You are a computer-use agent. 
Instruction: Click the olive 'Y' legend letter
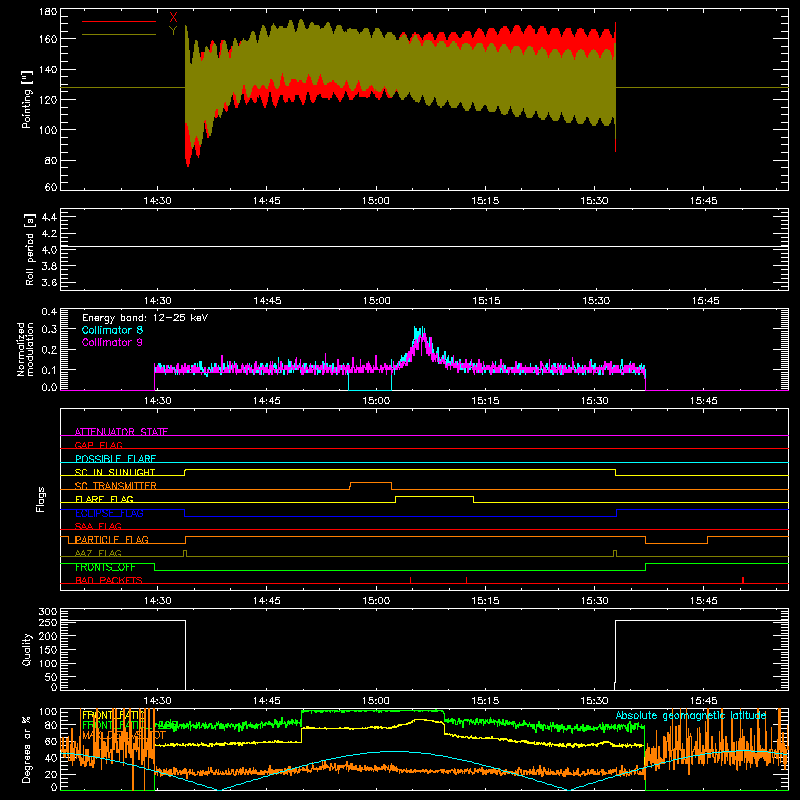pyautogui.click(x=173, y=31)
